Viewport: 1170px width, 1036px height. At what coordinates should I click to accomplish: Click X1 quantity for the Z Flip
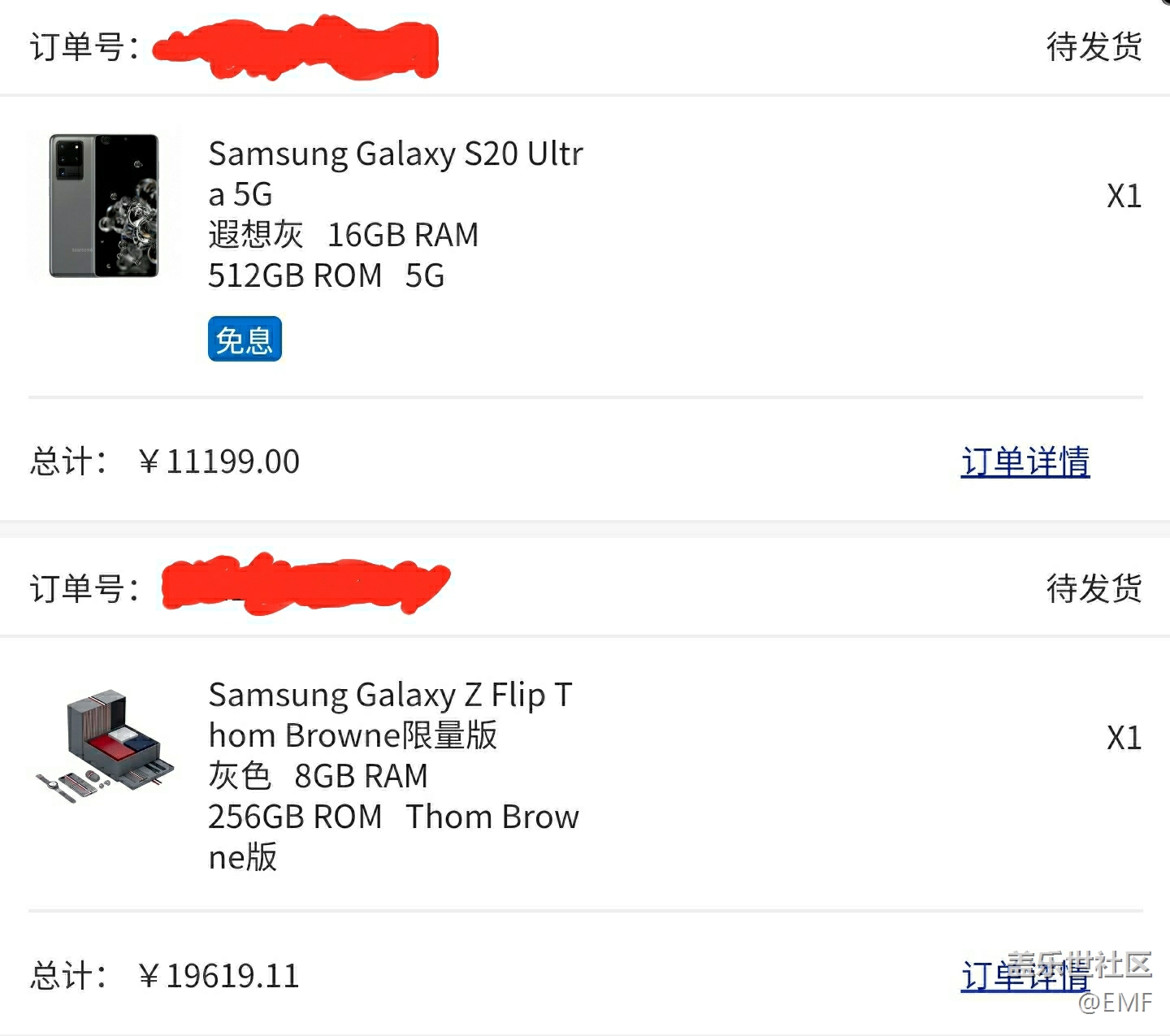click(1124, 738)
